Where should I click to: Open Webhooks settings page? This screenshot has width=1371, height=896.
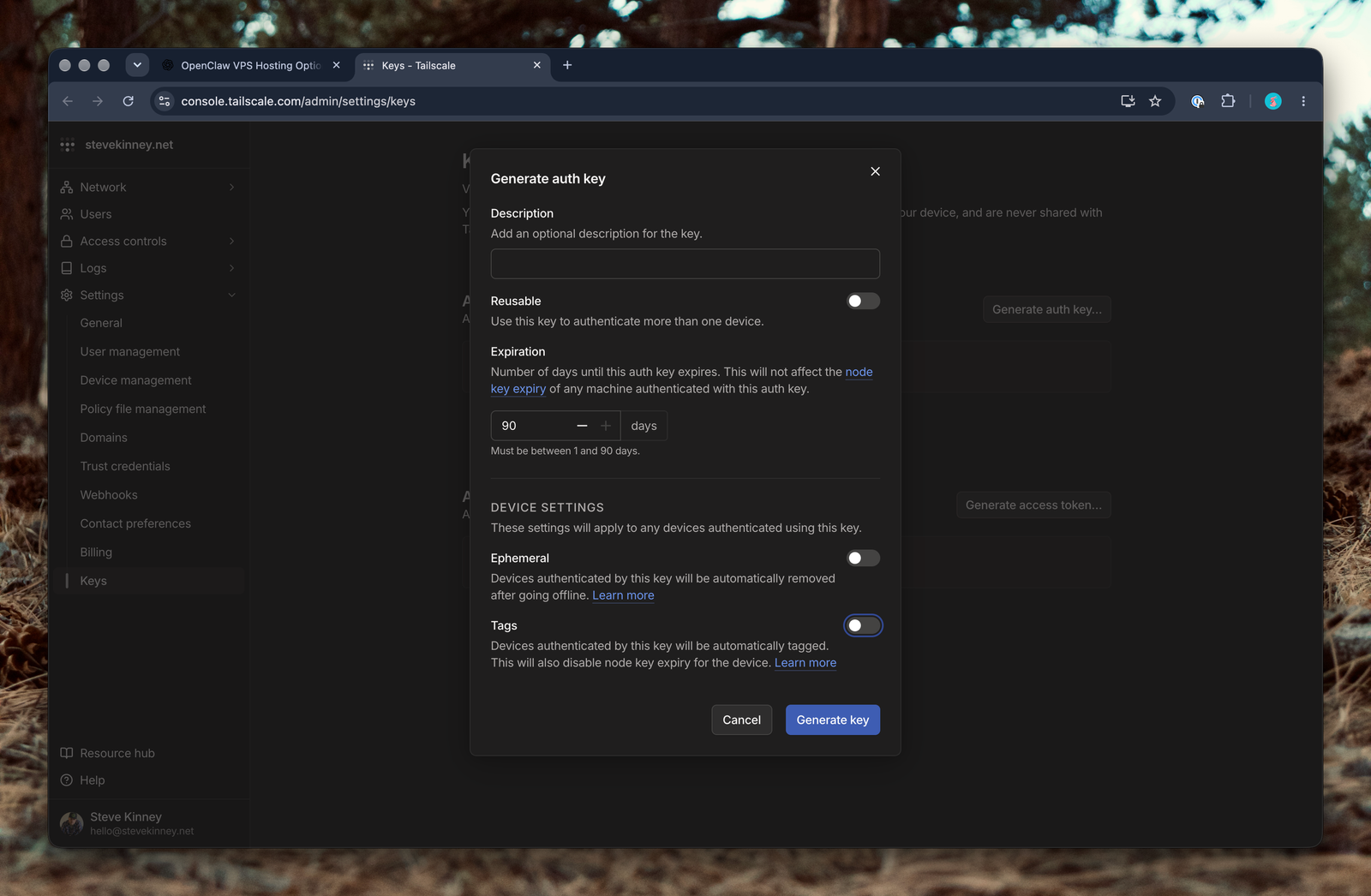pos(109,495)
